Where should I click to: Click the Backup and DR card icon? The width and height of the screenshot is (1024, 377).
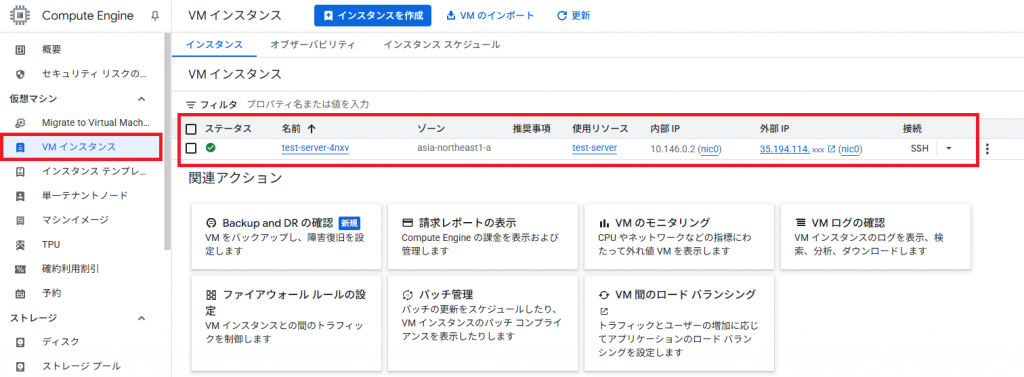[211, 222]
